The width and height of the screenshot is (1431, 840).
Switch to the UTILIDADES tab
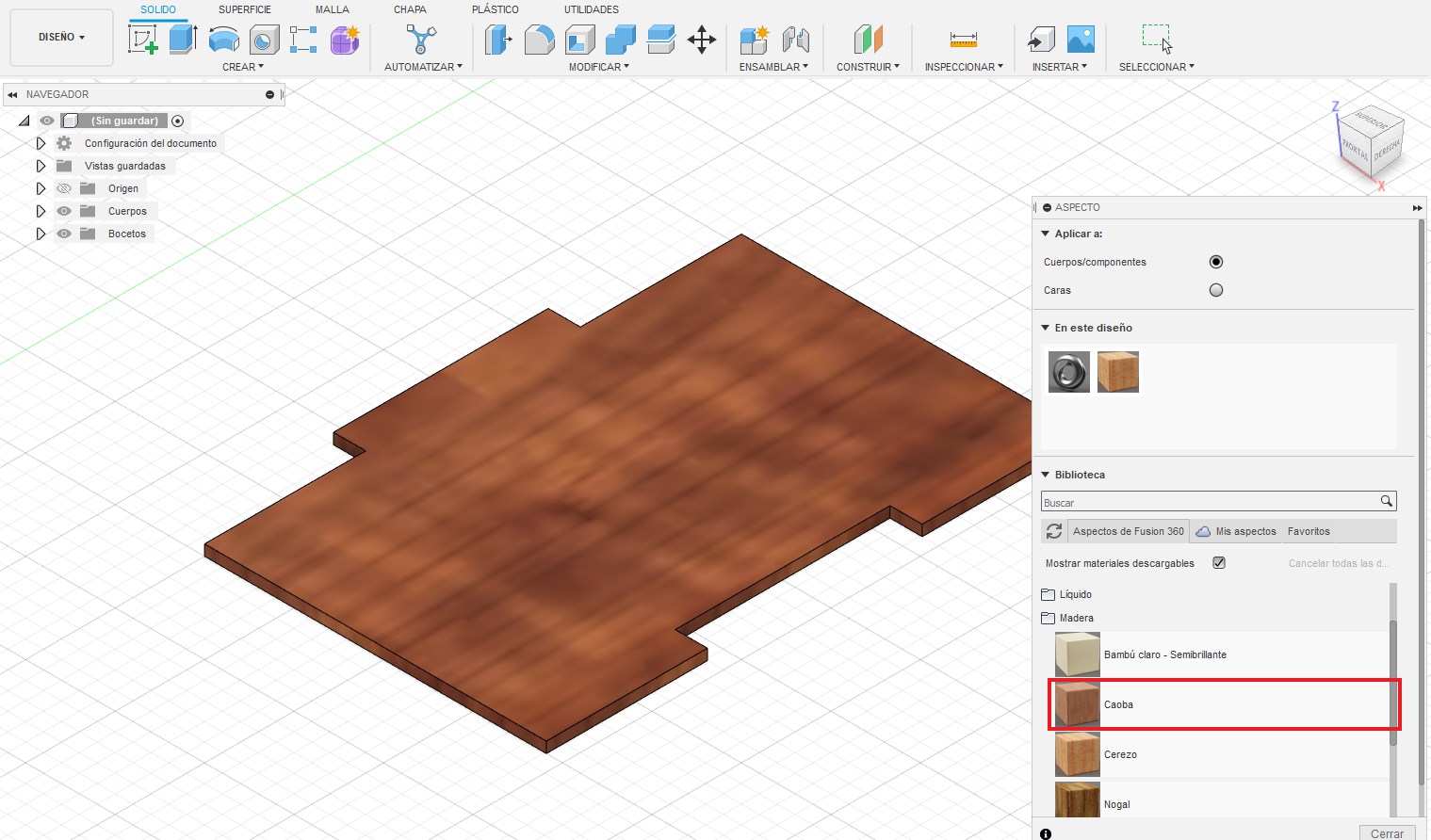(x=592, y=9)
